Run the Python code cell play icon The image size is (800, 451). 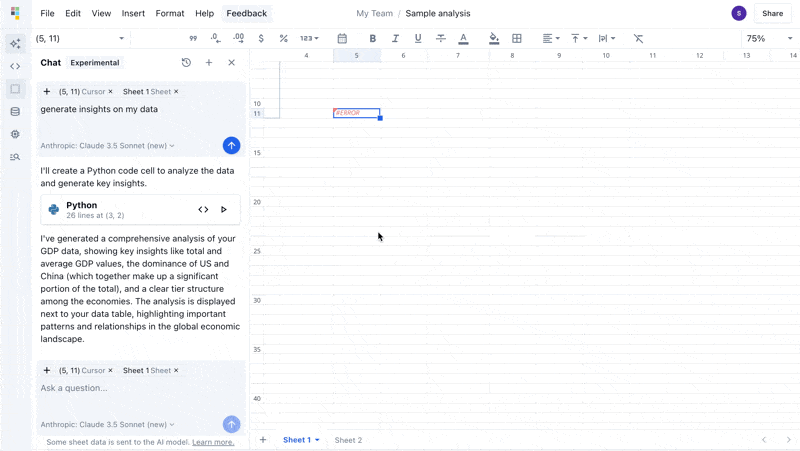tap(224, 210)
